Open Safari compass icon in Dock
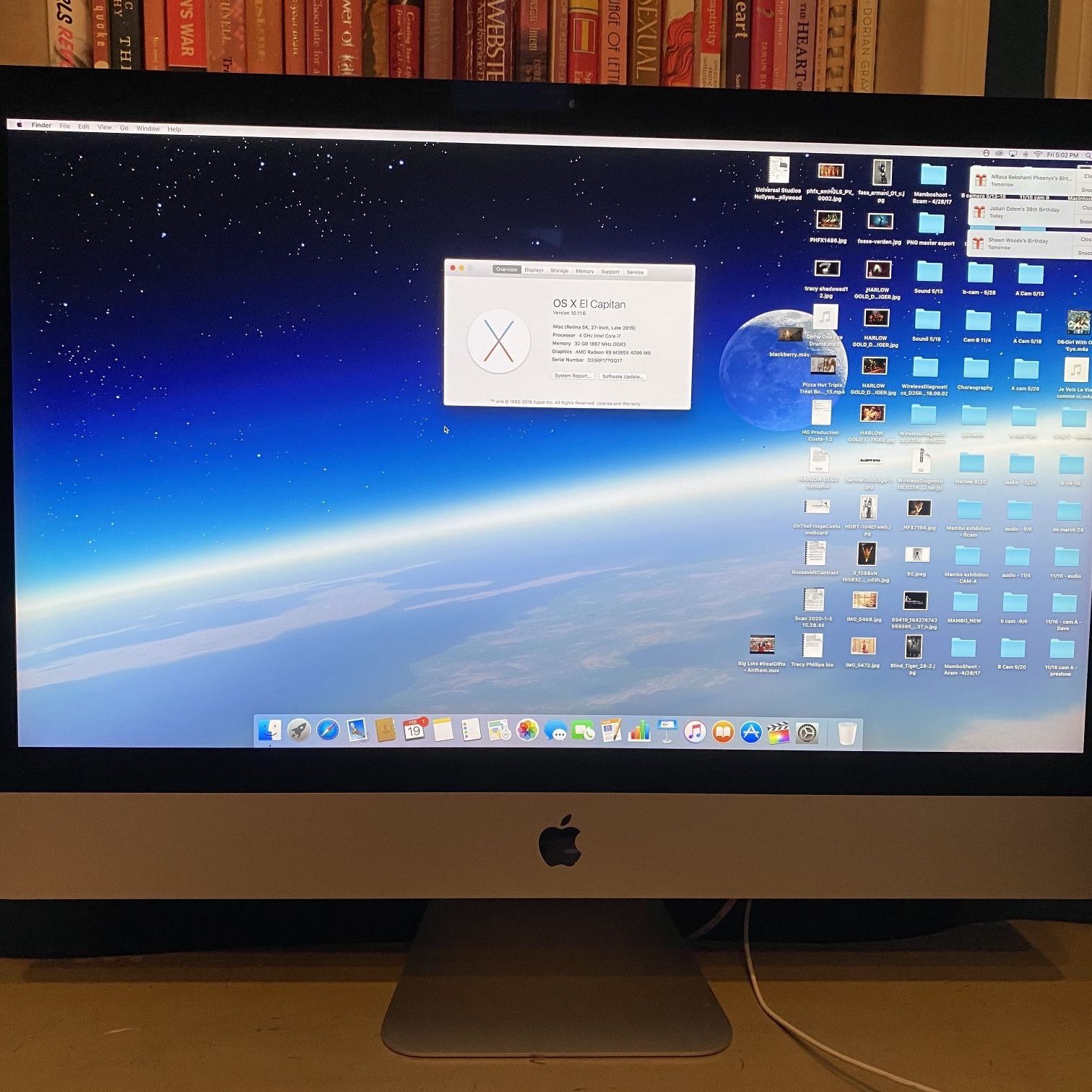The width and height of the screenshot is (1092, 1092). coord(327,731)
